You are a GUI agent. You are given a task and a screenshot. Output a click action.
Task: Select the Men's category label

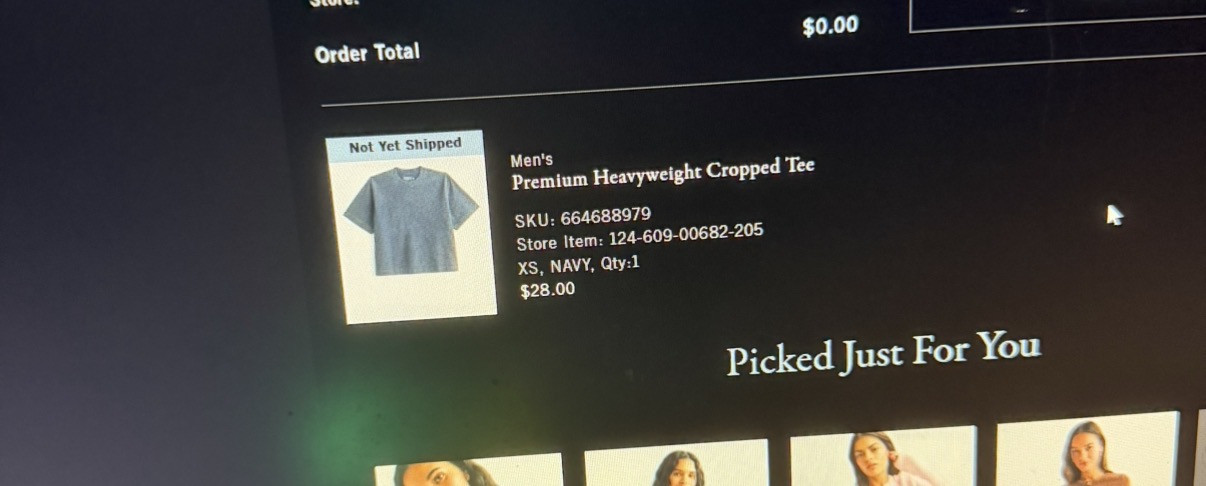(531, 160)
